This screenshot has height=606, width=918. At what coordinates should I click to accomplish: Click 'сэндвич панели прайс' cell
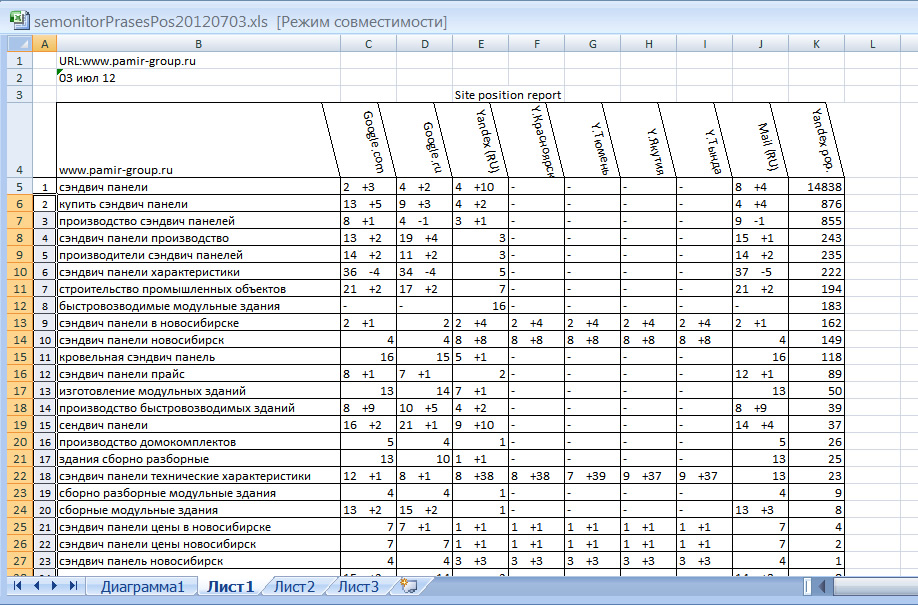[198, 374]
